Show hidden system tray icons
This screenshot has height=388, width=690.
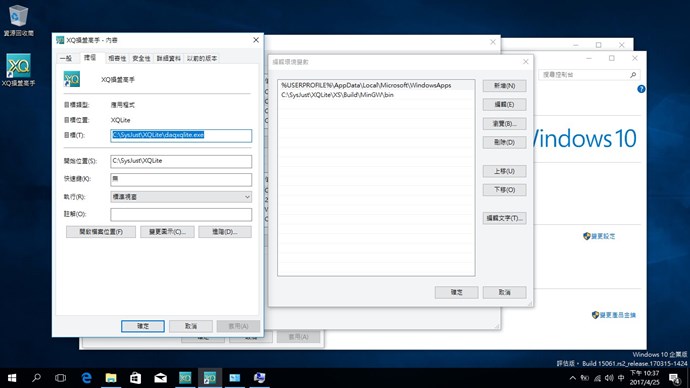573,378
